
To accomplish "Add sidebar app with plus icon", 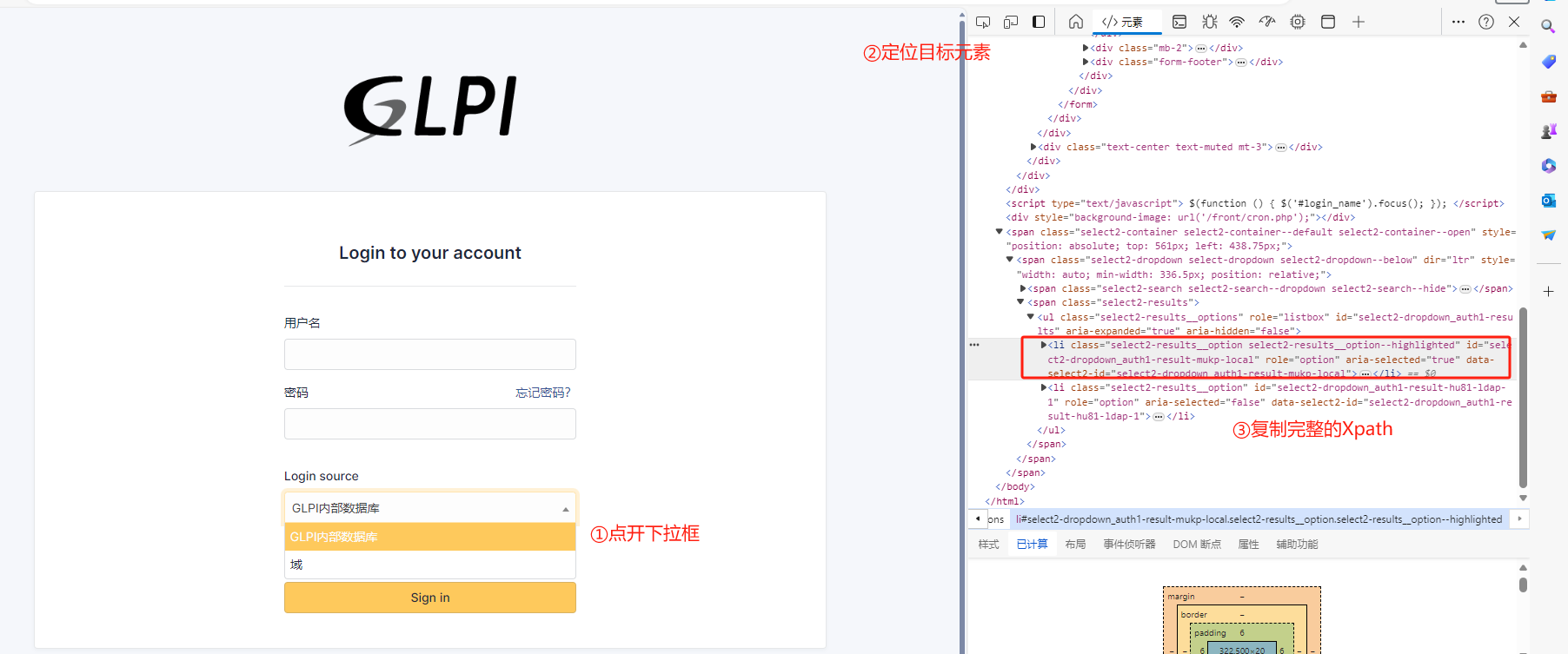I will 1548,292.
